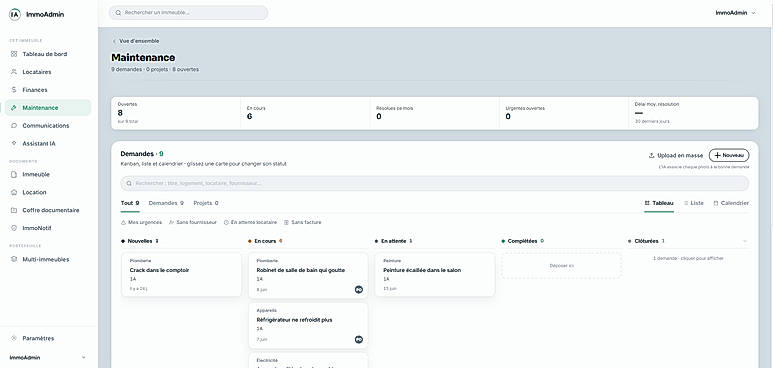
Task: Switch to the Projets 0 tab
Action: [206, 203]
